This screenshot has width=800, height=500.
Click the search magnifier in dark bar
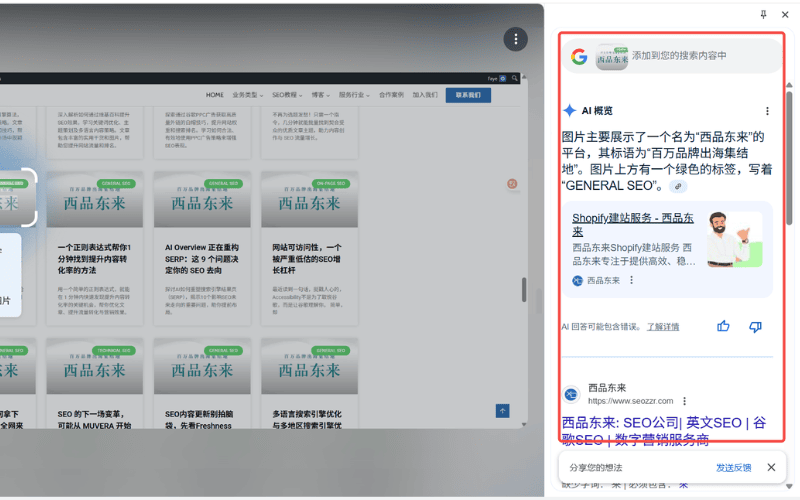(x=514, y=78)
